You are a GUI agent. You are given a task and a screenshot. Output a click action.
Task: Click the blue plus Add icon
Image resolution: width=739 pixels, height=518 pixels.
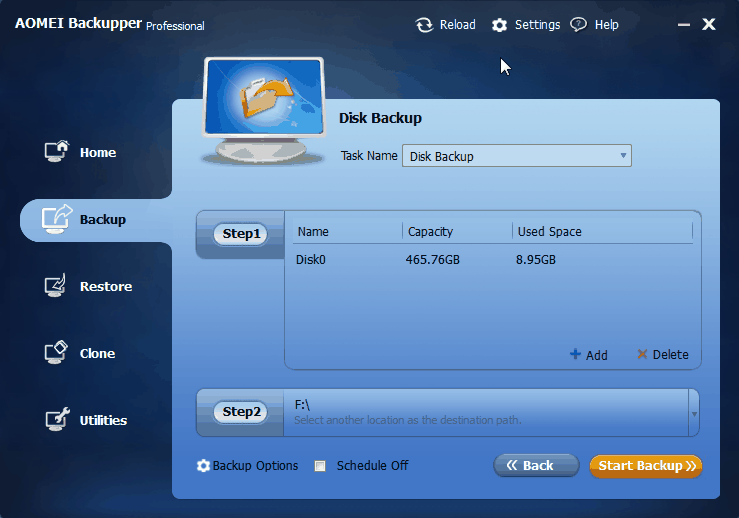(575, 354)
